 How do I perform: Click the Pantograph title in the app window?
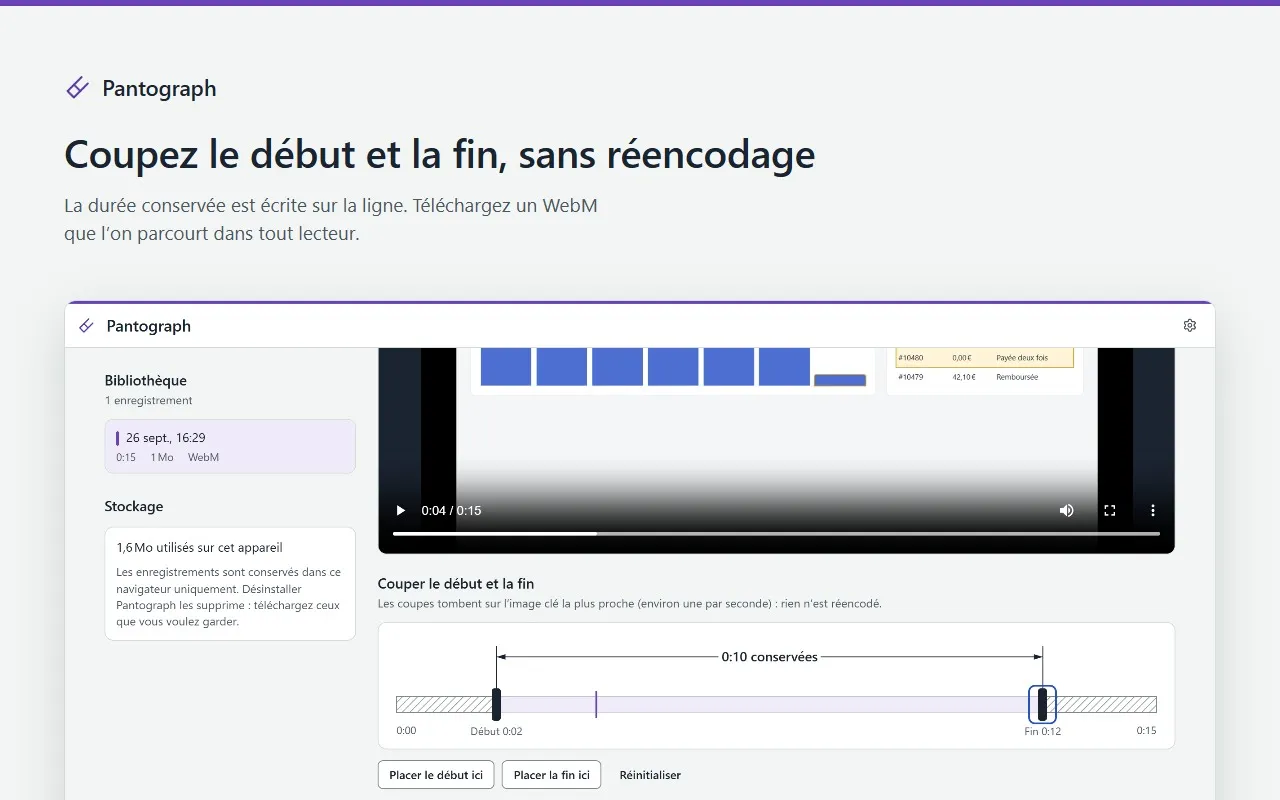point(149,326)
